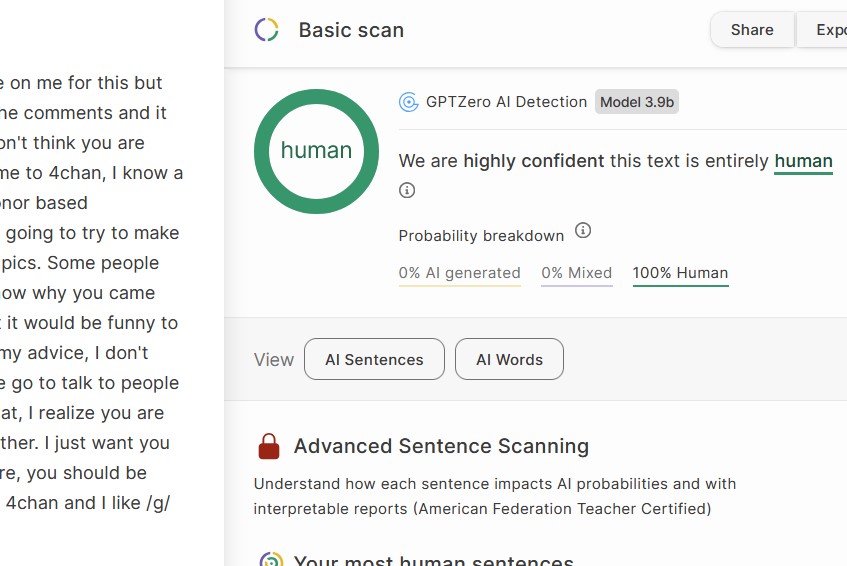
Task: Click the info icon below confidence statement
Action: click(x=407, y=190)
